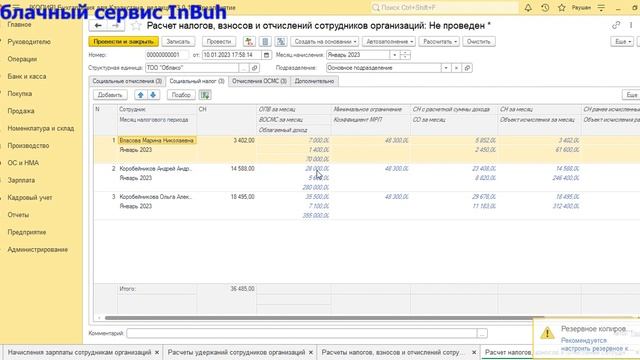Open the ТОО "Облако" organization record icon

pyautogui.click(x=255, y=68)
